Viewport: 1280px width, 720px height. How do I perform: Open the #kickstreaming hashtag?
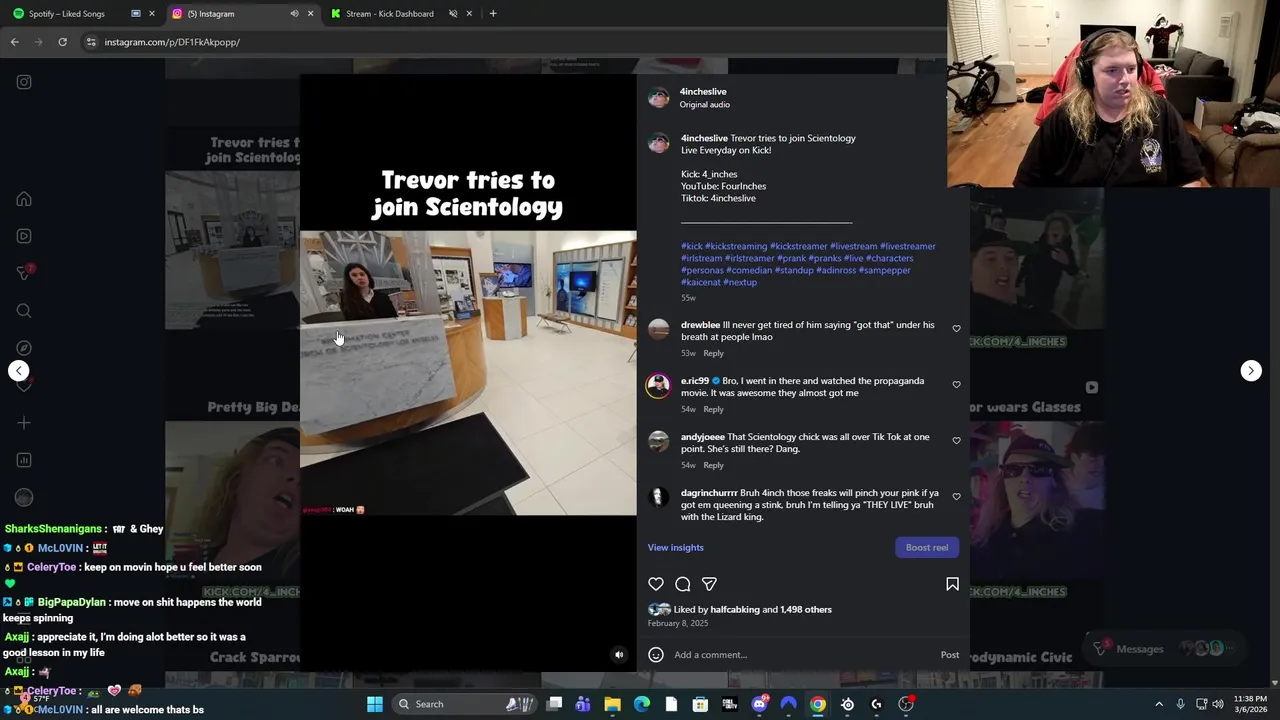pos(736,246)
